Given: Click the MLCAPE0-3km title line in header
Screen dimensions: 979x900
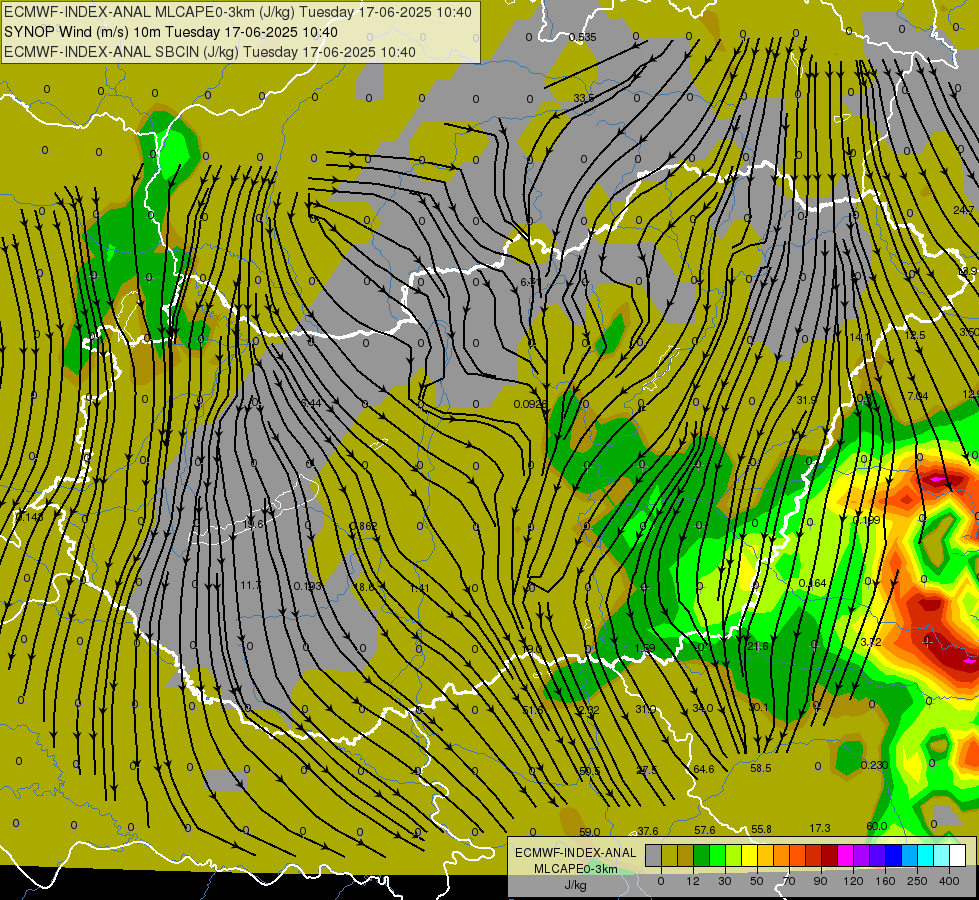Looking at the screenshot, I should [x=238, y=12].
